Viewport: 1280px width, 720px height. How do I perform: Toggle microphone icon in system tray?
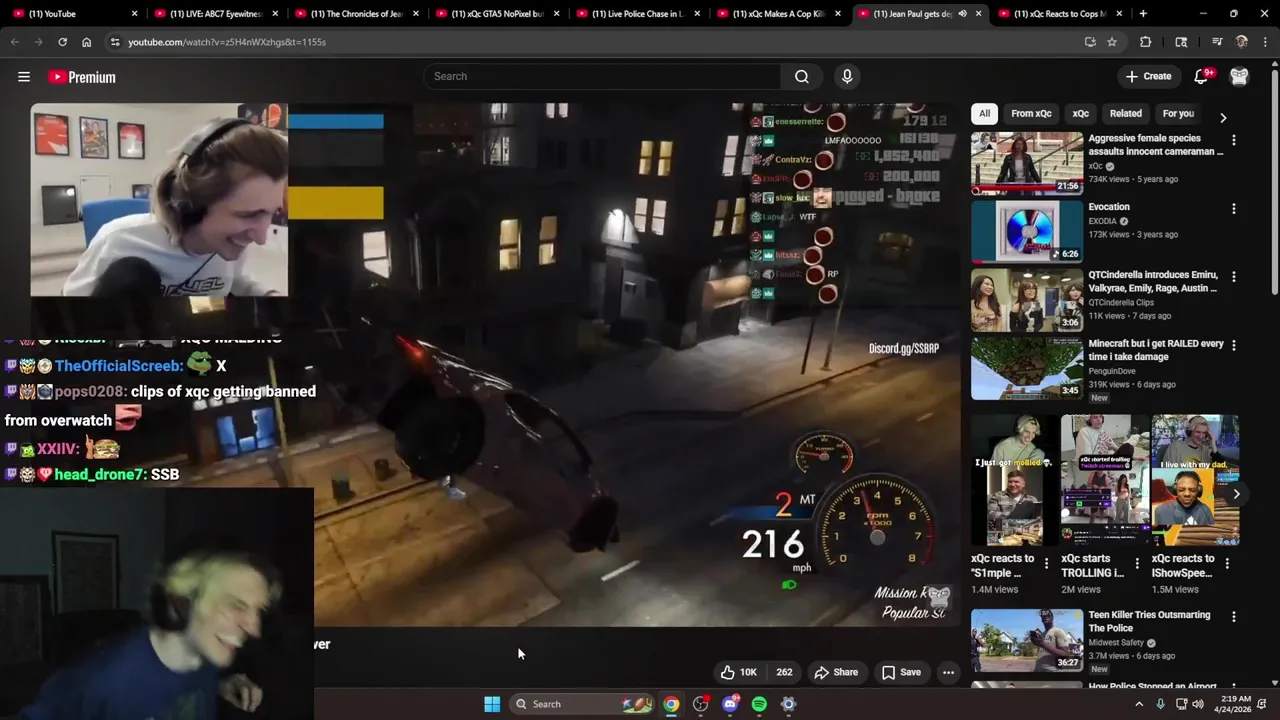point(1160,704)
